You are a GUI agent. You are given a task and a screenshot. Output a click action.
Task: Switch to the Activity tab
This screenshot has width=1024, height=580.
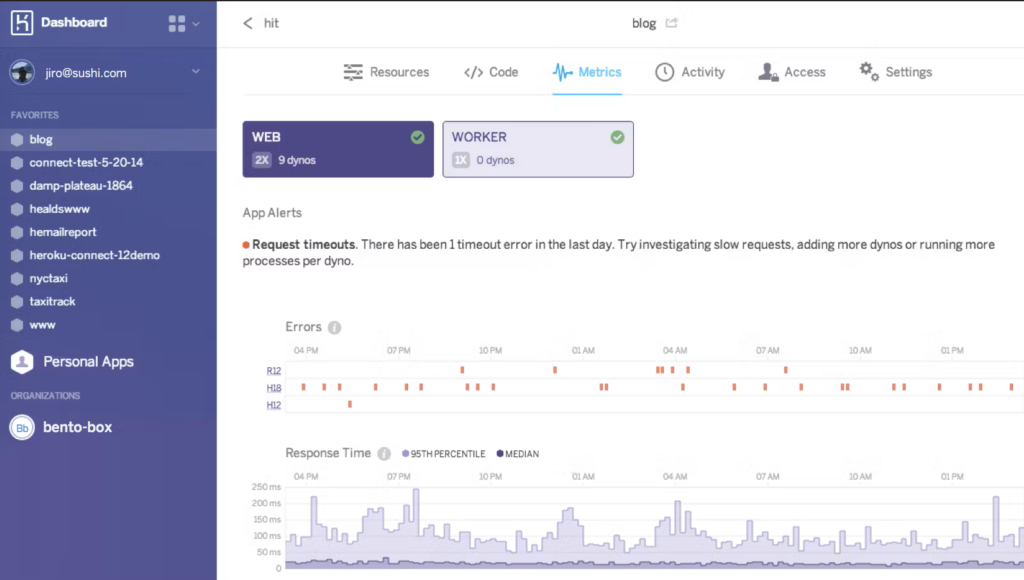690,71
